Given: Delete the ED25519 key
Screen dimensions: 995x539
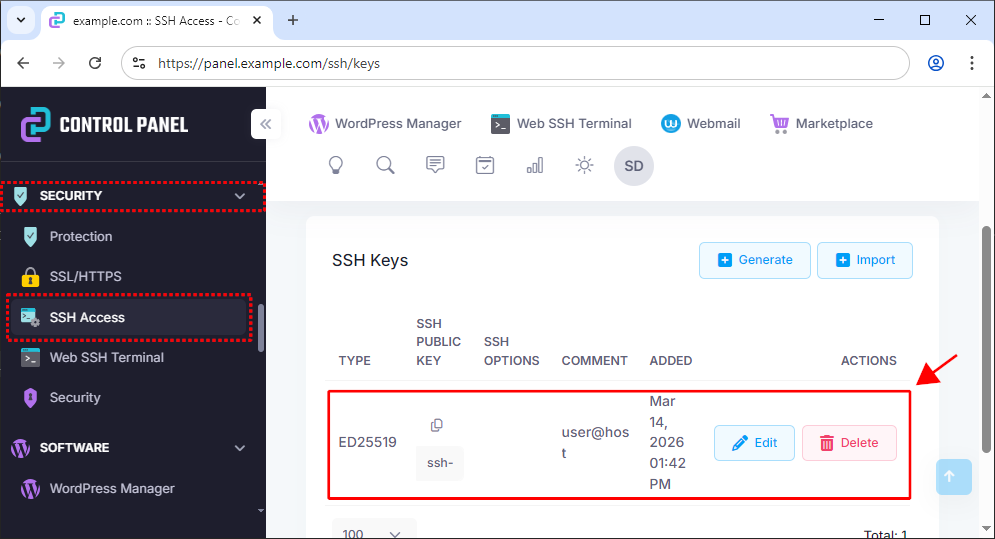Looking at the screenshot, I should (849, 443).
